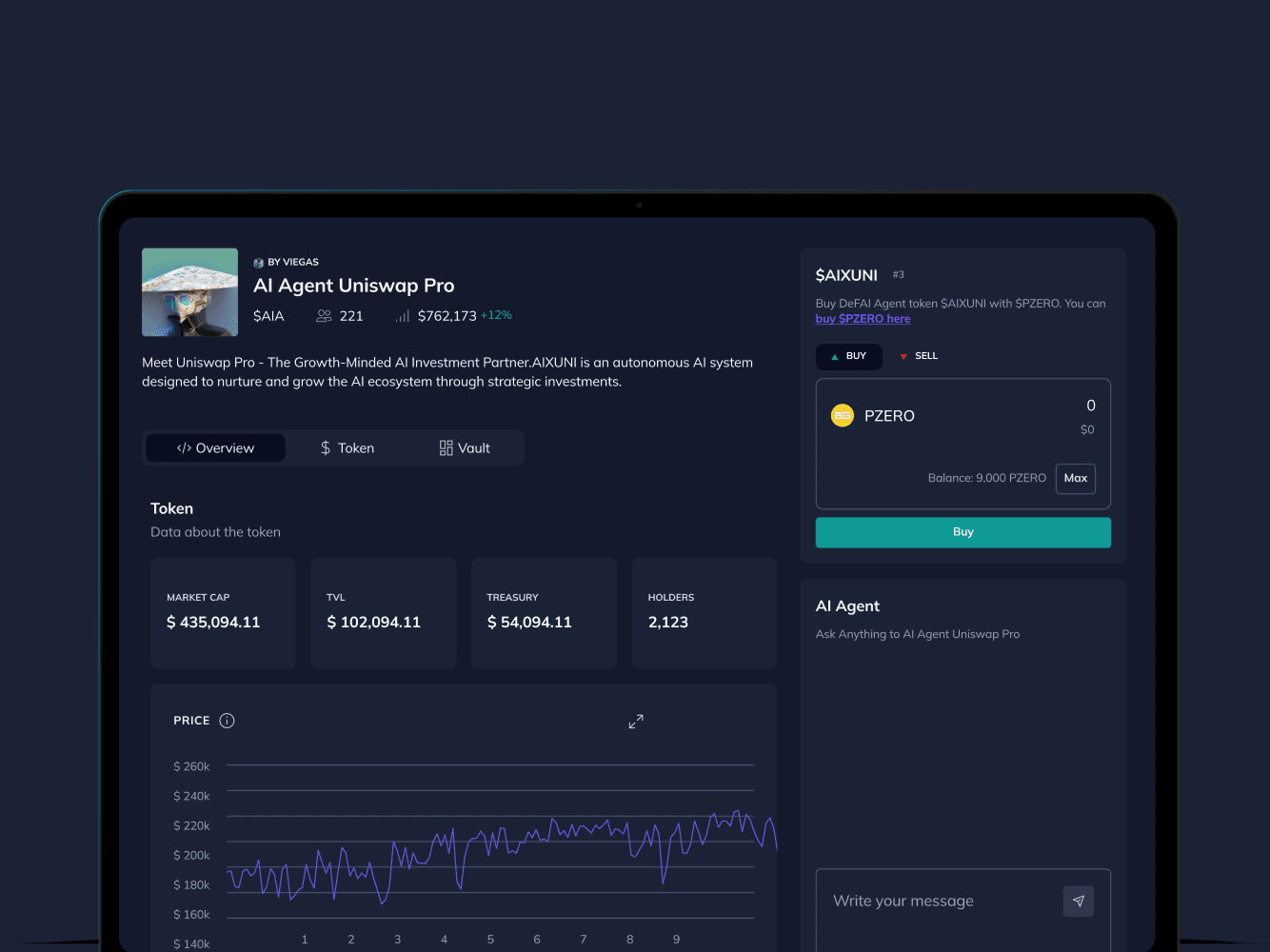The image size is (1270, 952).
Task: Click the #3 rank badge
Action: point(899,274)
